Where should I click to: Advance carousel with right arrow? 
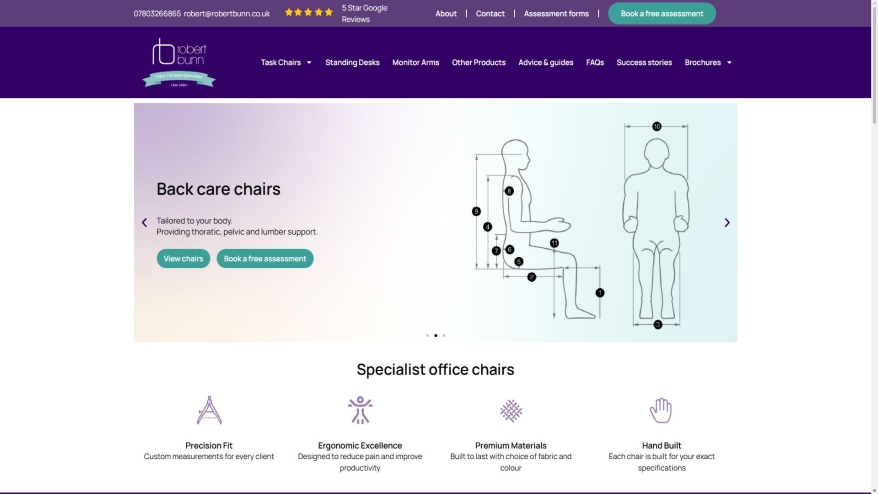[727, 222]
